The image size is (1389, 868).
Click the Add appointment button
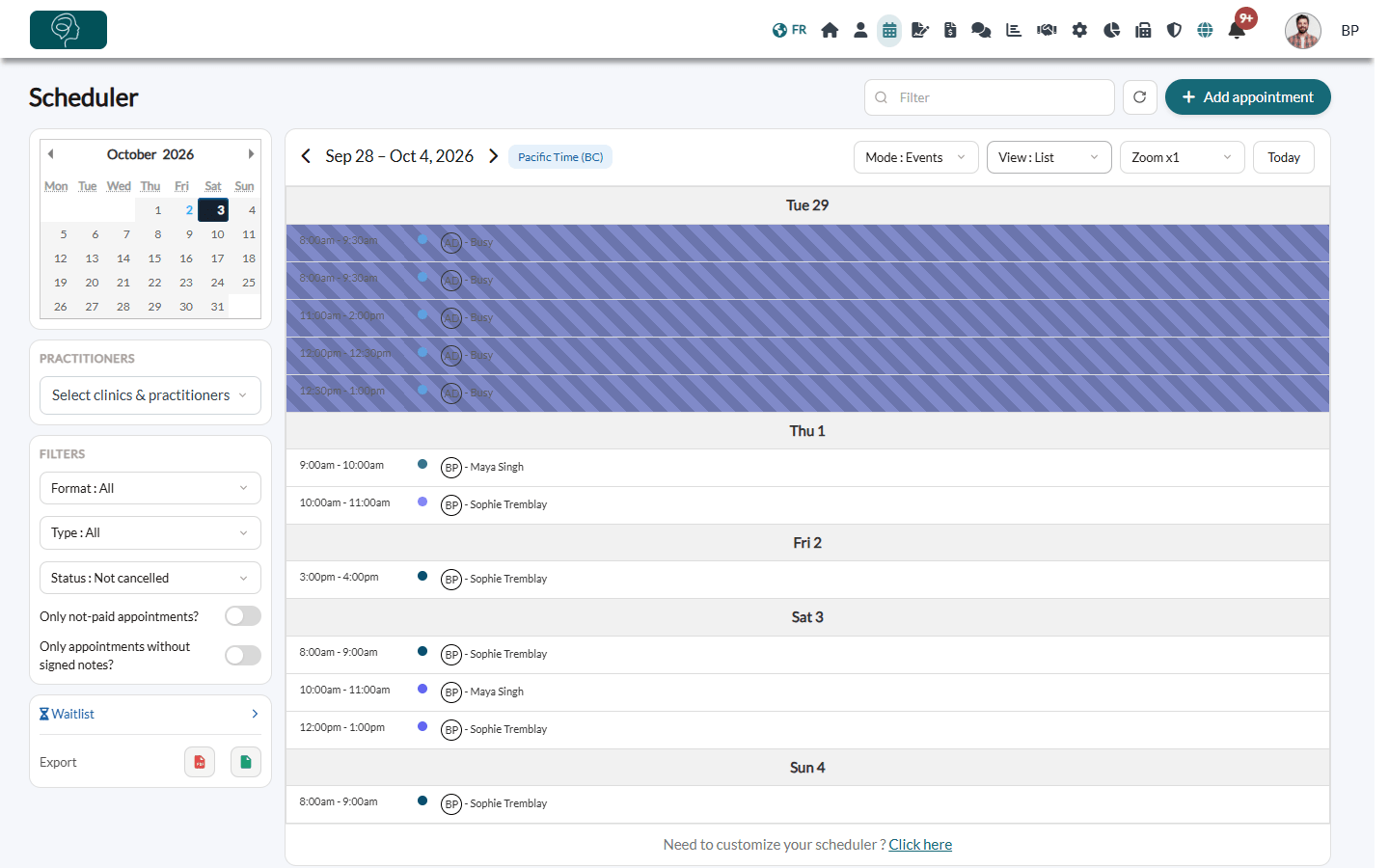(x=1248, y=97)
